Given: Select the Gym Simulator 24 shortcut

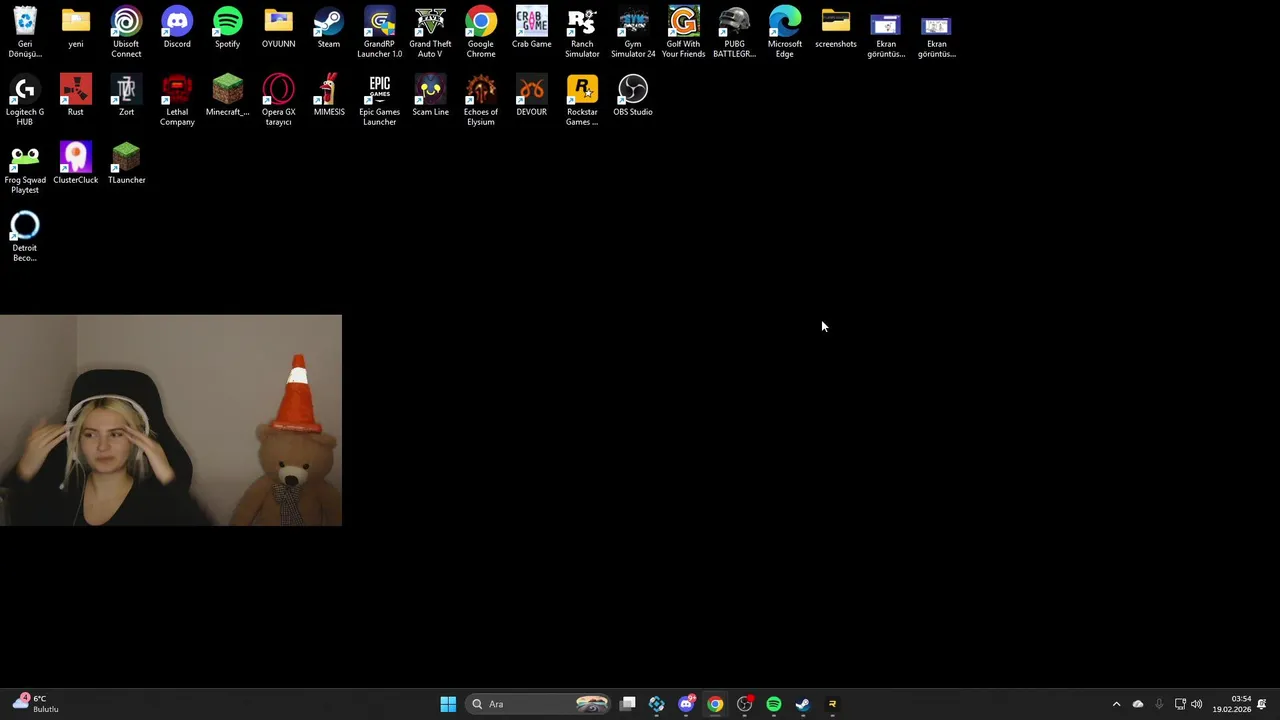Looking at the screenshot, I should [x=633, y=32].
